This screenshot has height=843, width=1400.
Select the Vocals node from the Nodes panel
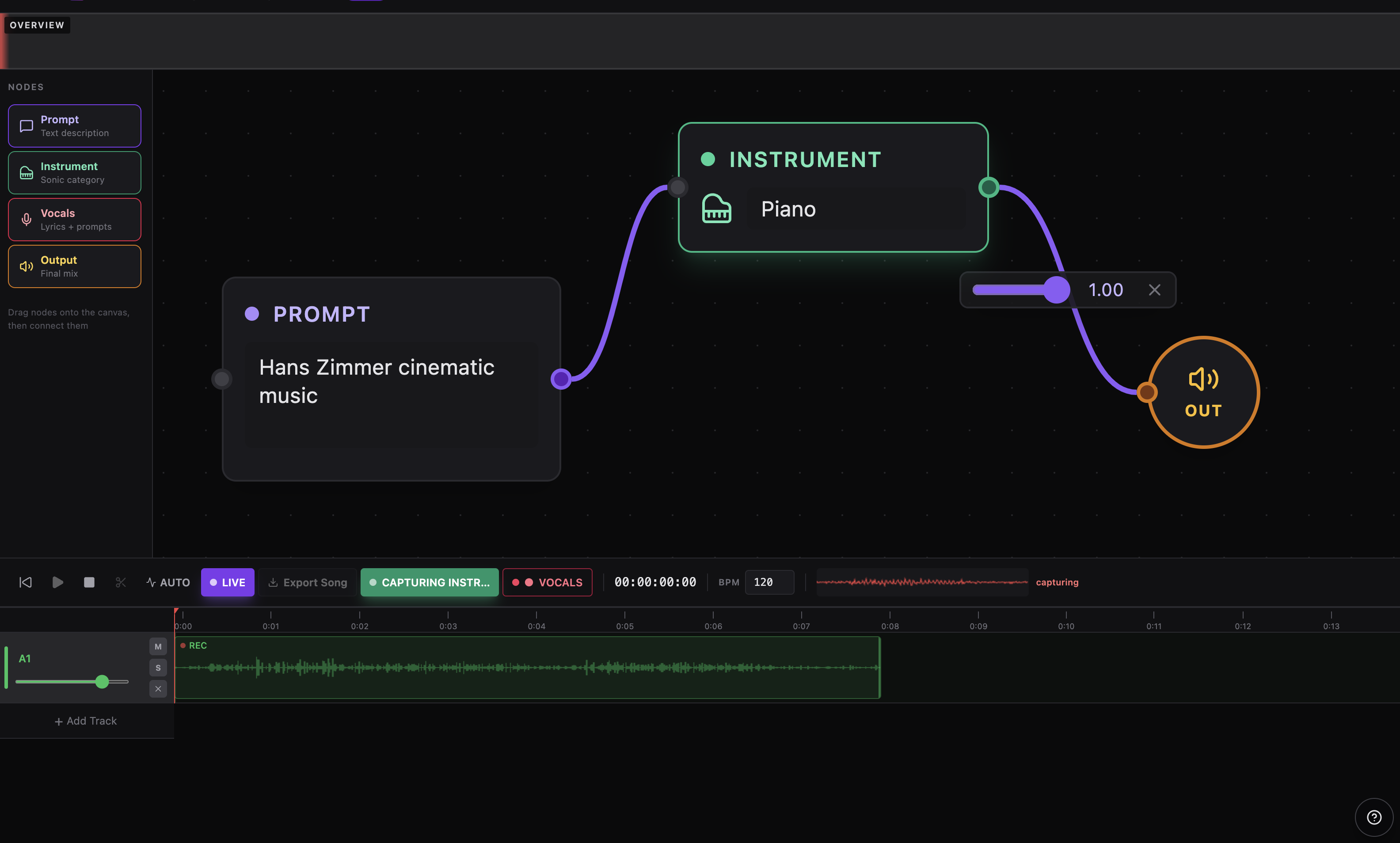coord(74,219)
